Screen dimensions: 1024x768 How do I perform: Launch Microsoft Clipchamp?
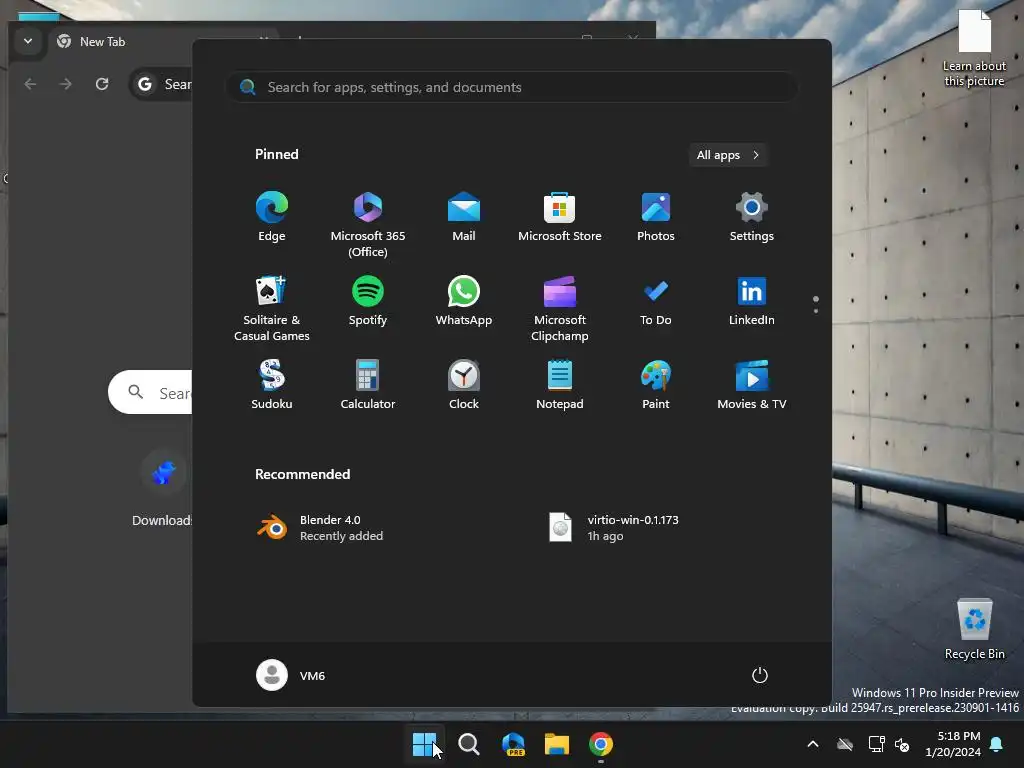[x=560, y=308]
